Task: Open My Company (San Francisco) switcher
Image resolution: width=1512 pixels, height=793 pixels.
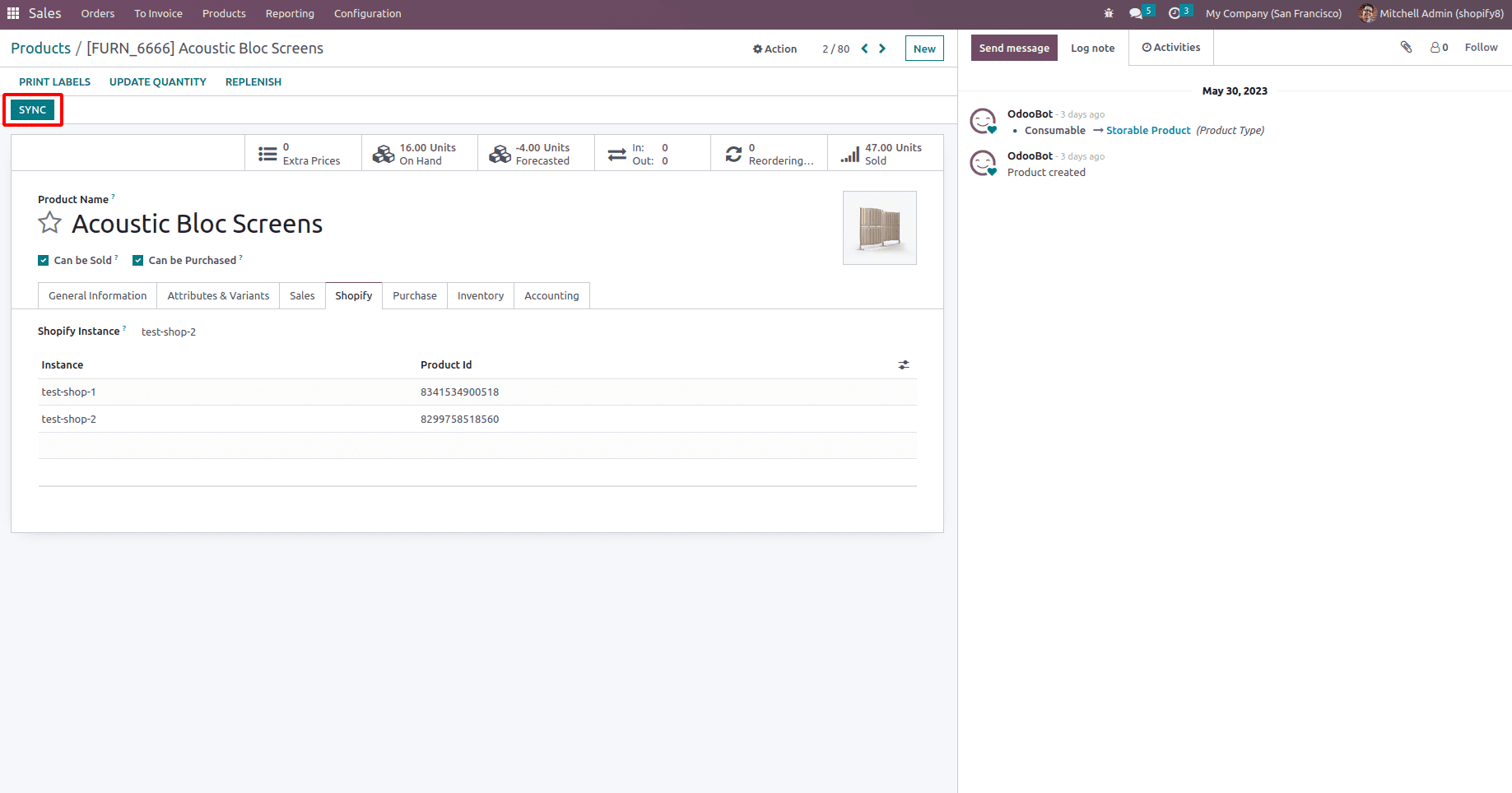Action: click(x=1273, y=13)
